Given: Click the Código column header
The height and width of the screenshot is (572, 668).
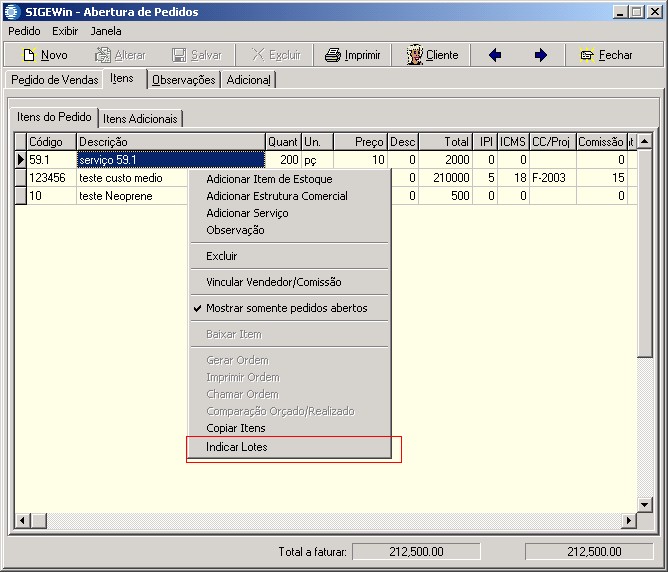Looking at the screenshot, I should pyautogui.click(x=52, y=141).
